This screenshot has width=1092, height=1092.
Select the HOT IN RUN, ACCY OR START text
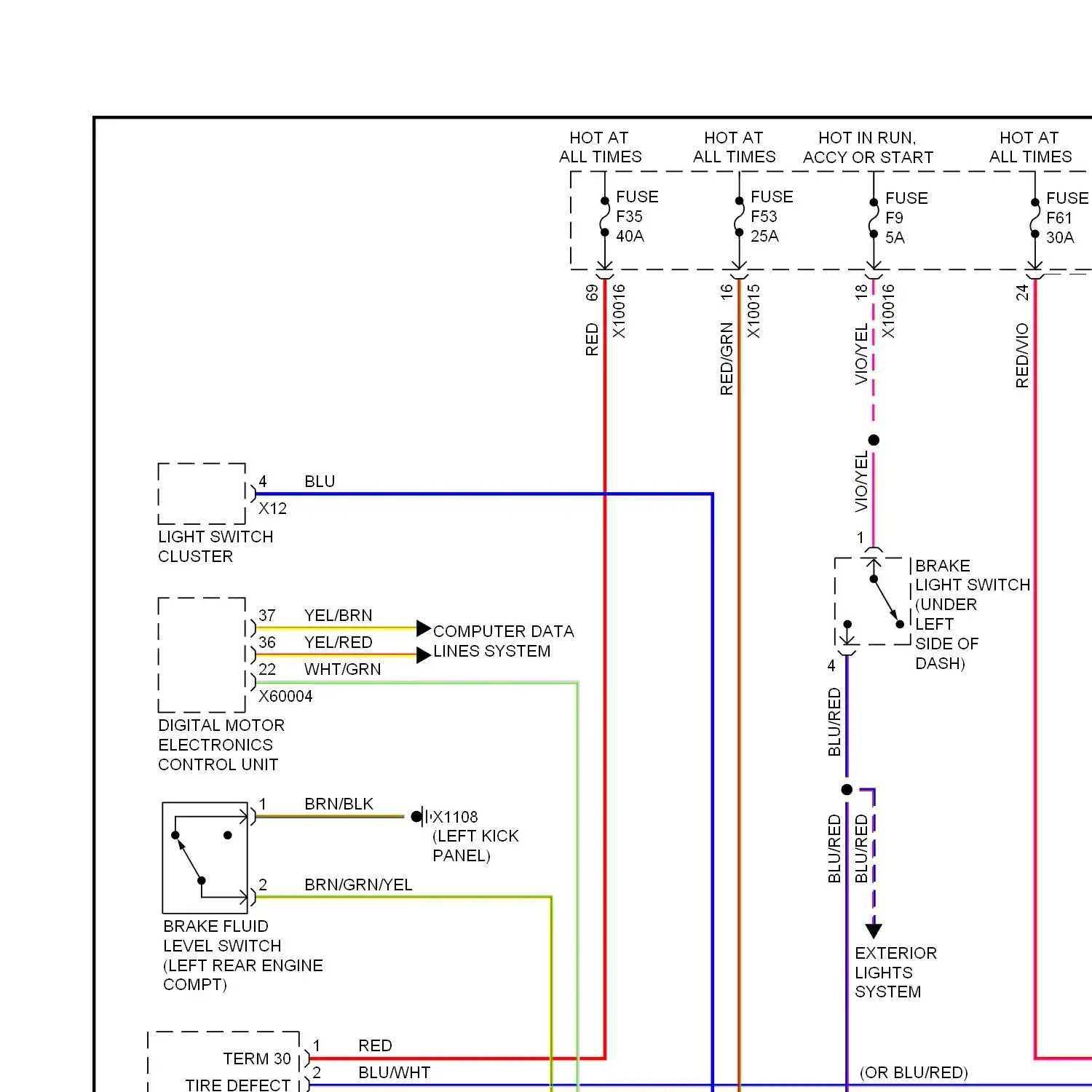pos(868,148)
